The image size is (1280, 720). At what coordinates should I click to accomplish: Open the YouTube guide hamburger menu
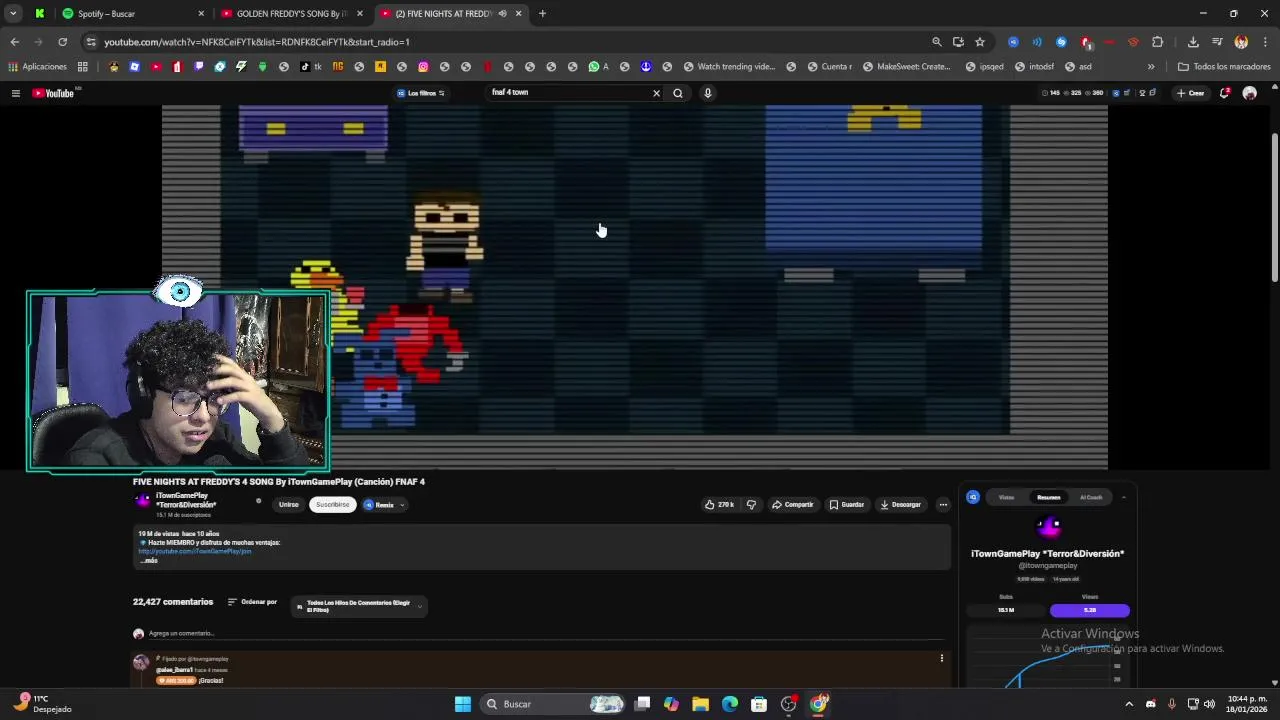pyautogui.click(x=15, y=93)
